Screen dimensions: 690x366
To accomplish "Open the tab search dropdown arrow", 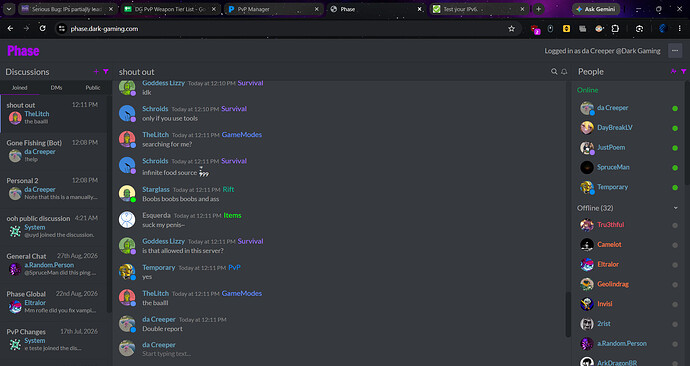I will (9, 9).
